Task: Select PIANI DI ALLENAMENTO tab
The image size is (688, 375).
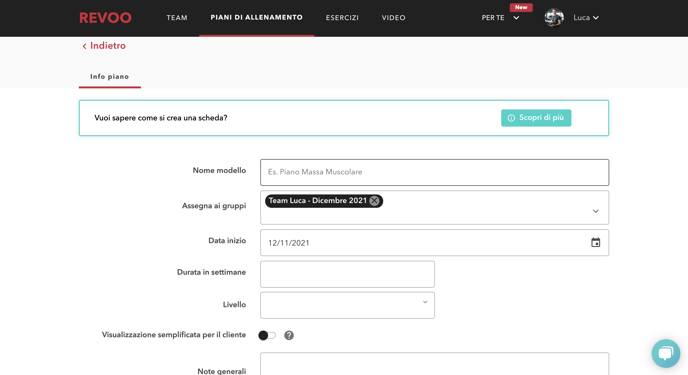Action: [257, 18]
